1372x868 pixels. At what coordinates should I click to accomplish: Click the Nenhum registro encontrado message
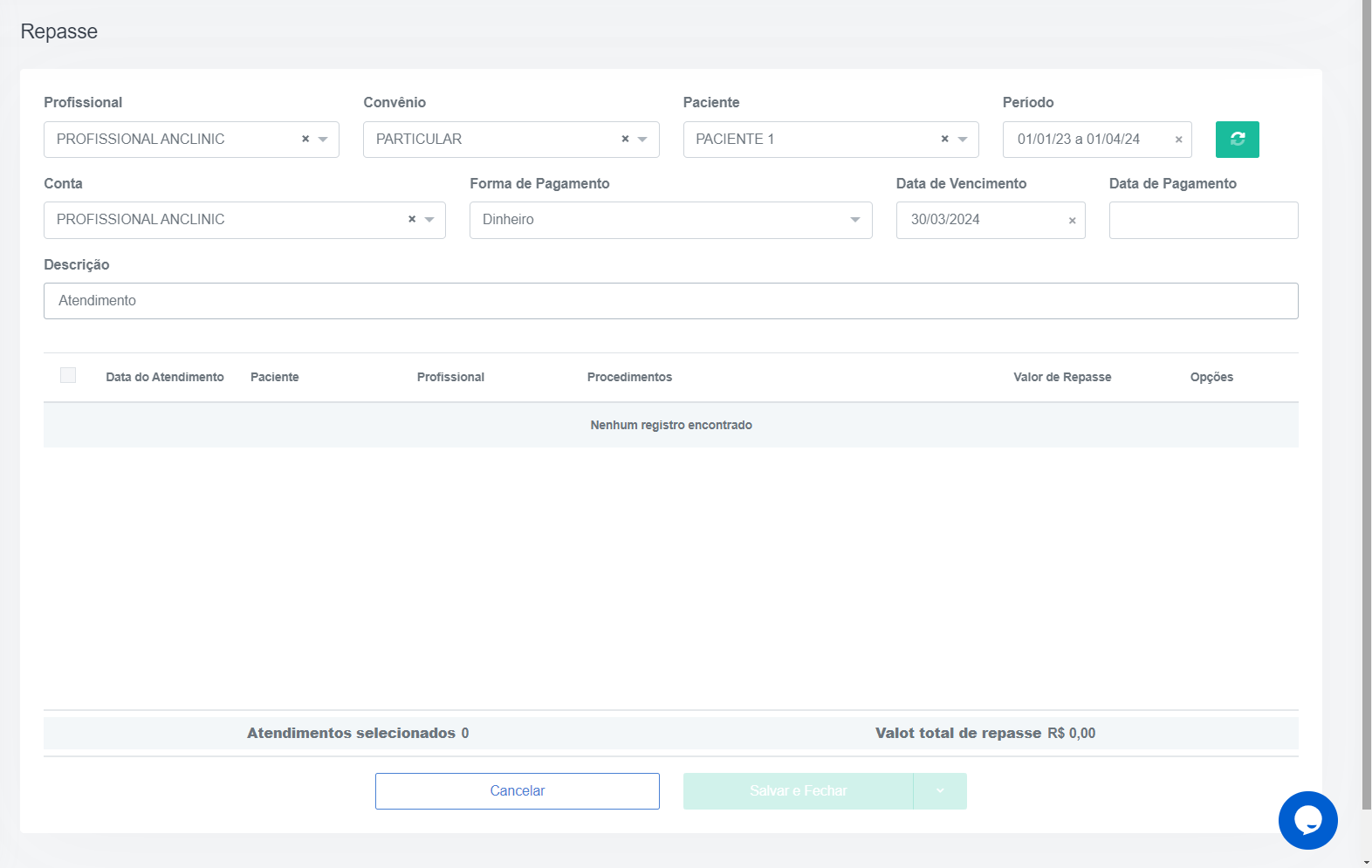(x=671, y=425)
